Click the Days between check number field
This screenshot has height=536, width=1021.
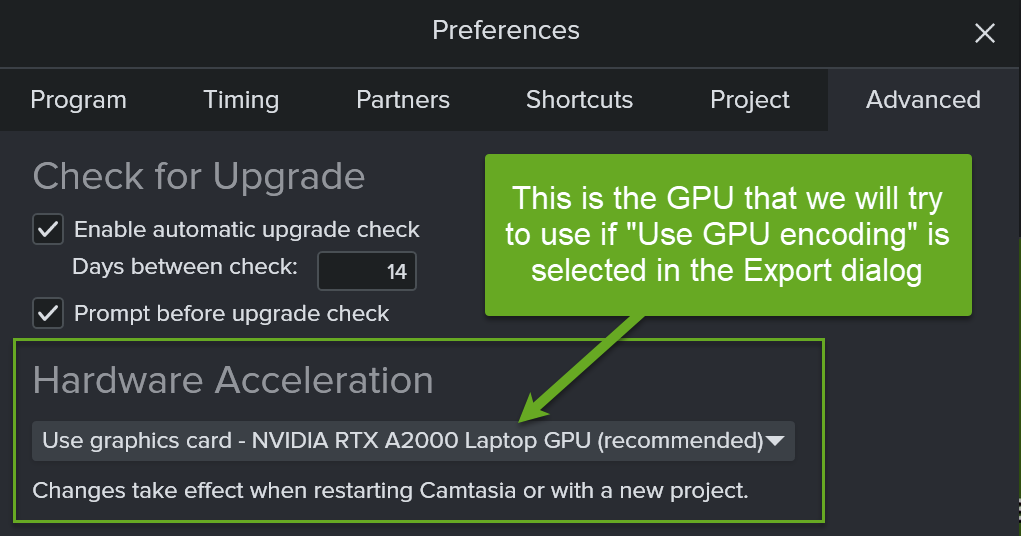coord(367,271)
